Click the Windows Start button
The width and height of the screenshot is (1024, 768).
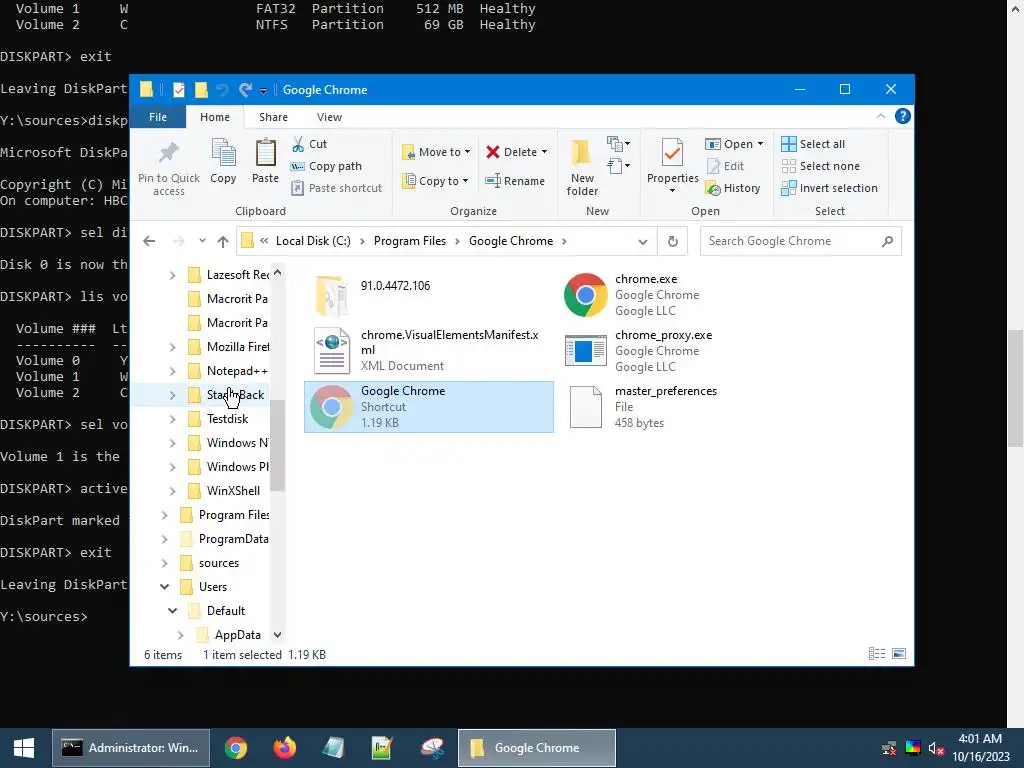[x=24, y=748]
